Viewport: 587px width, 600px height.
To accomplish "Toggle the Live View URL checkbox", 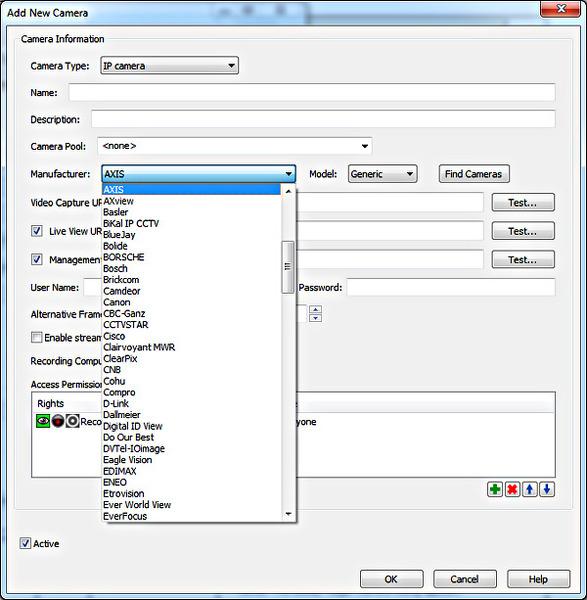I will click(37, 231).
